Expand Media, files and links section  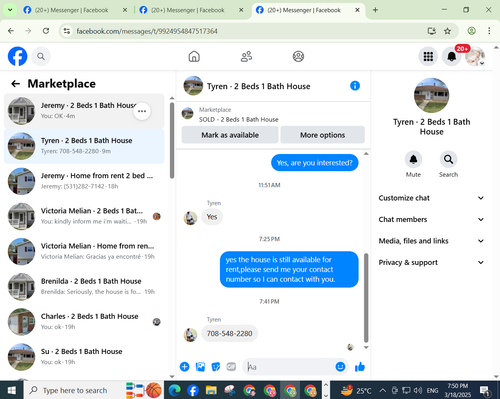(x=431, y=241)
